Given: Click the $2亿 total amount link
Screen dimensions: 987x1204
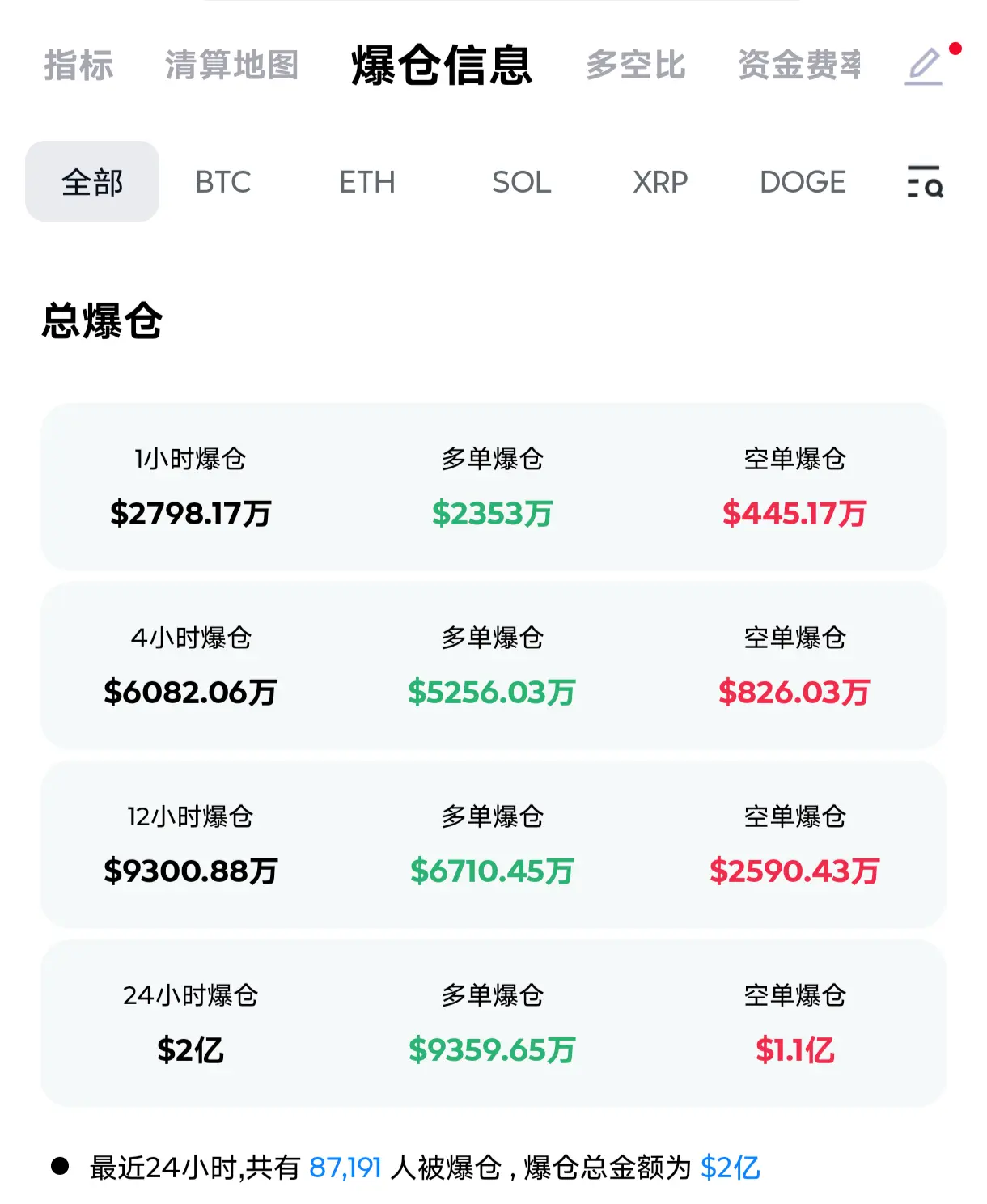Looking at the screenshot, I should tap(731, 1168).
